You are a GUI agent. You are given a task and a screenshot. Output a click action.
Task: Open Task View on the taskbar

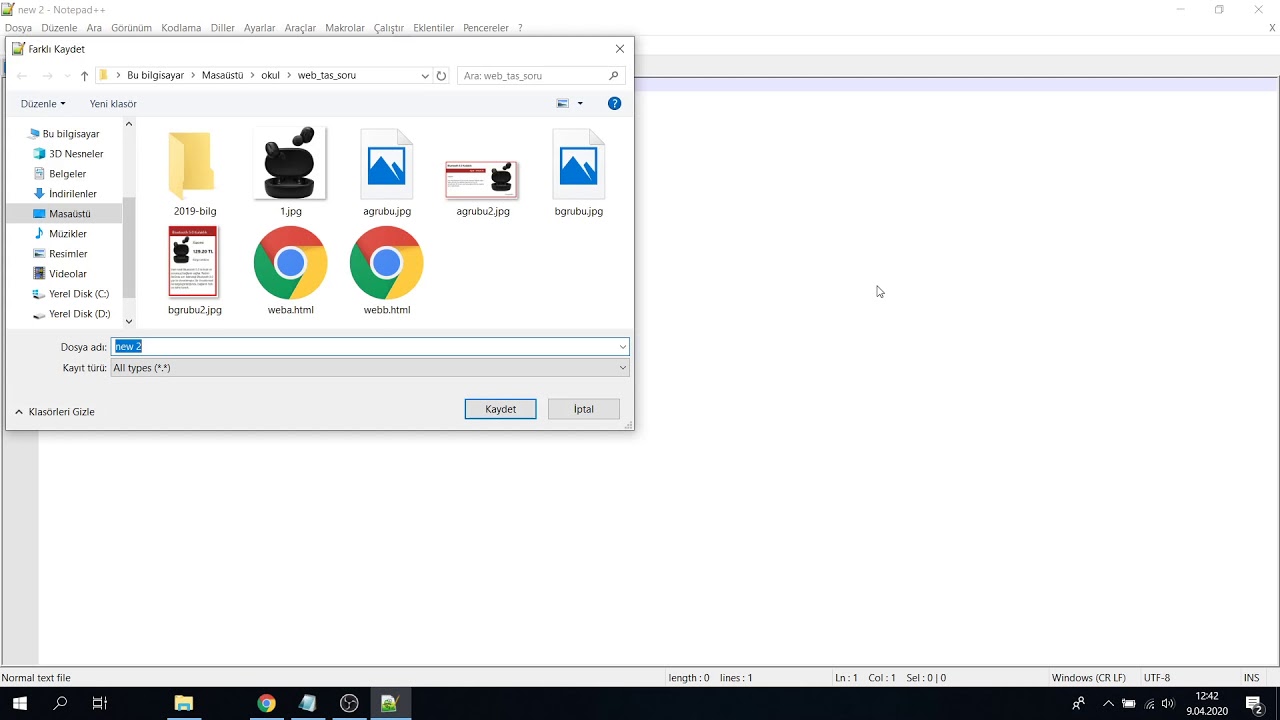point(99,703)
